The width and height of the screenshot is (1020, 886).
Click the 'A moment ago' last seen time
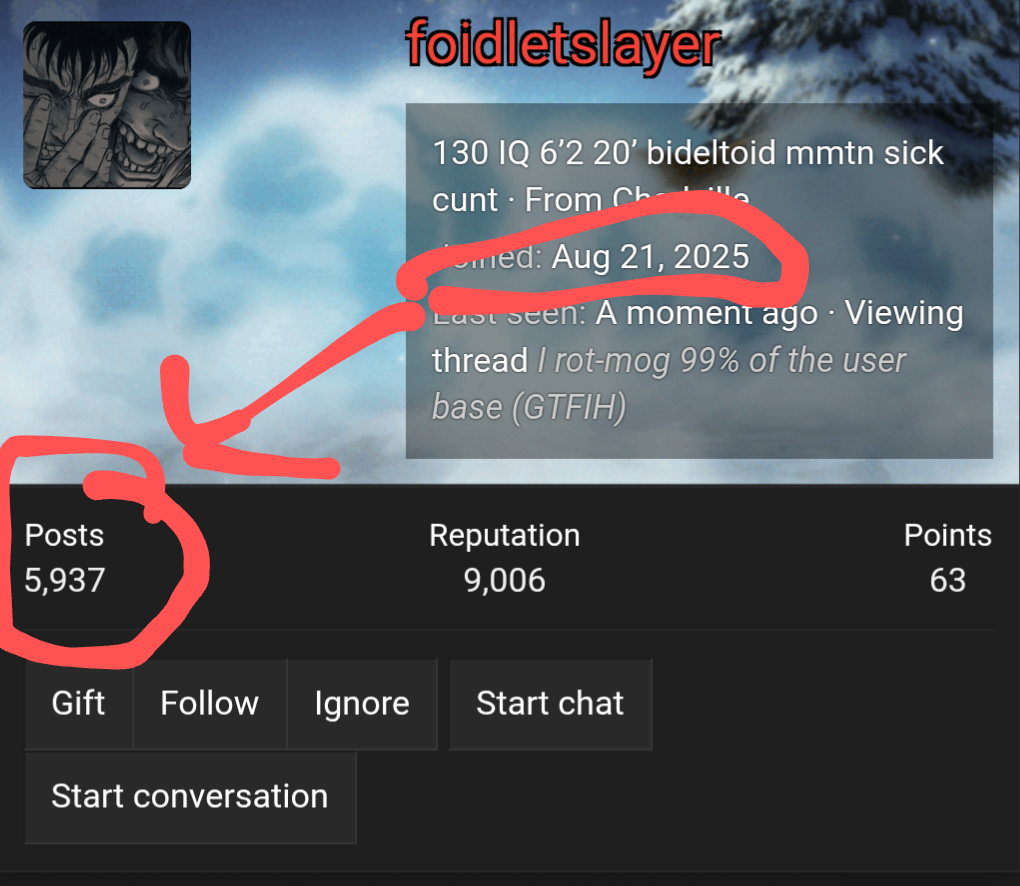point(707,314)
